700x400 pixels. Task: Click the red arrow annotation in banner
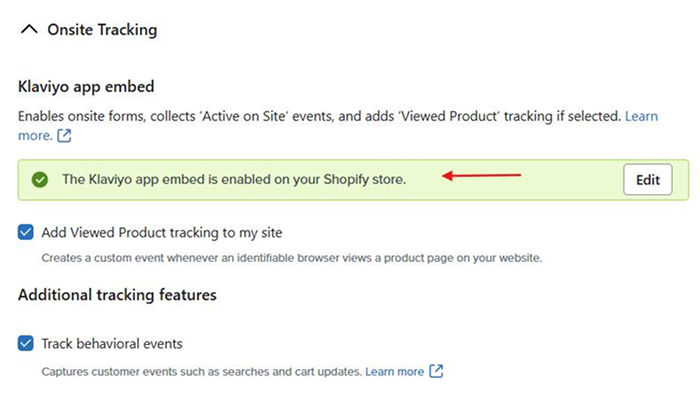[481, 175]
